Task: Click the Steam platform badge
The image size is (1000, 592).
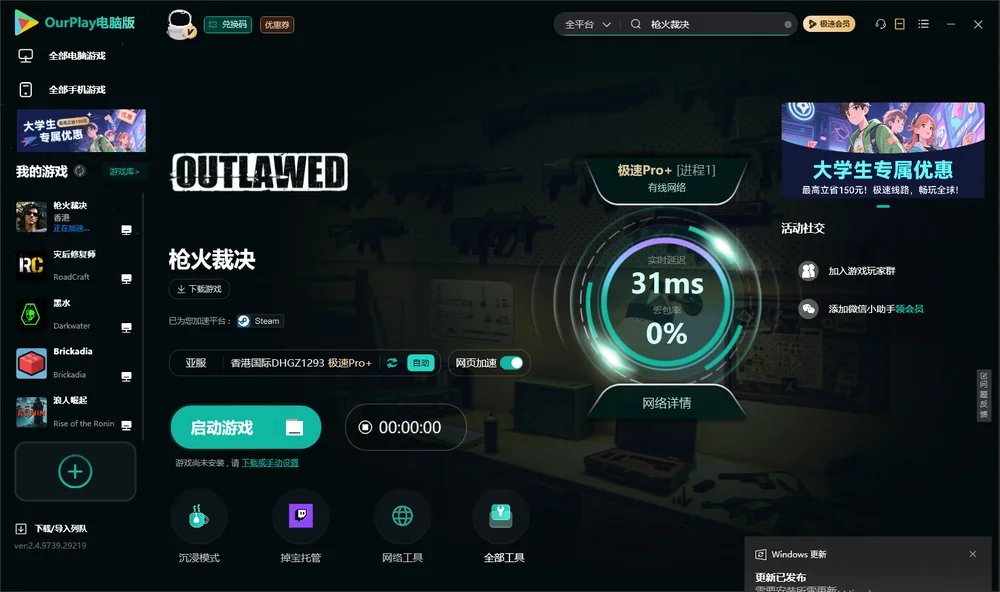Action: pos(260,321)
